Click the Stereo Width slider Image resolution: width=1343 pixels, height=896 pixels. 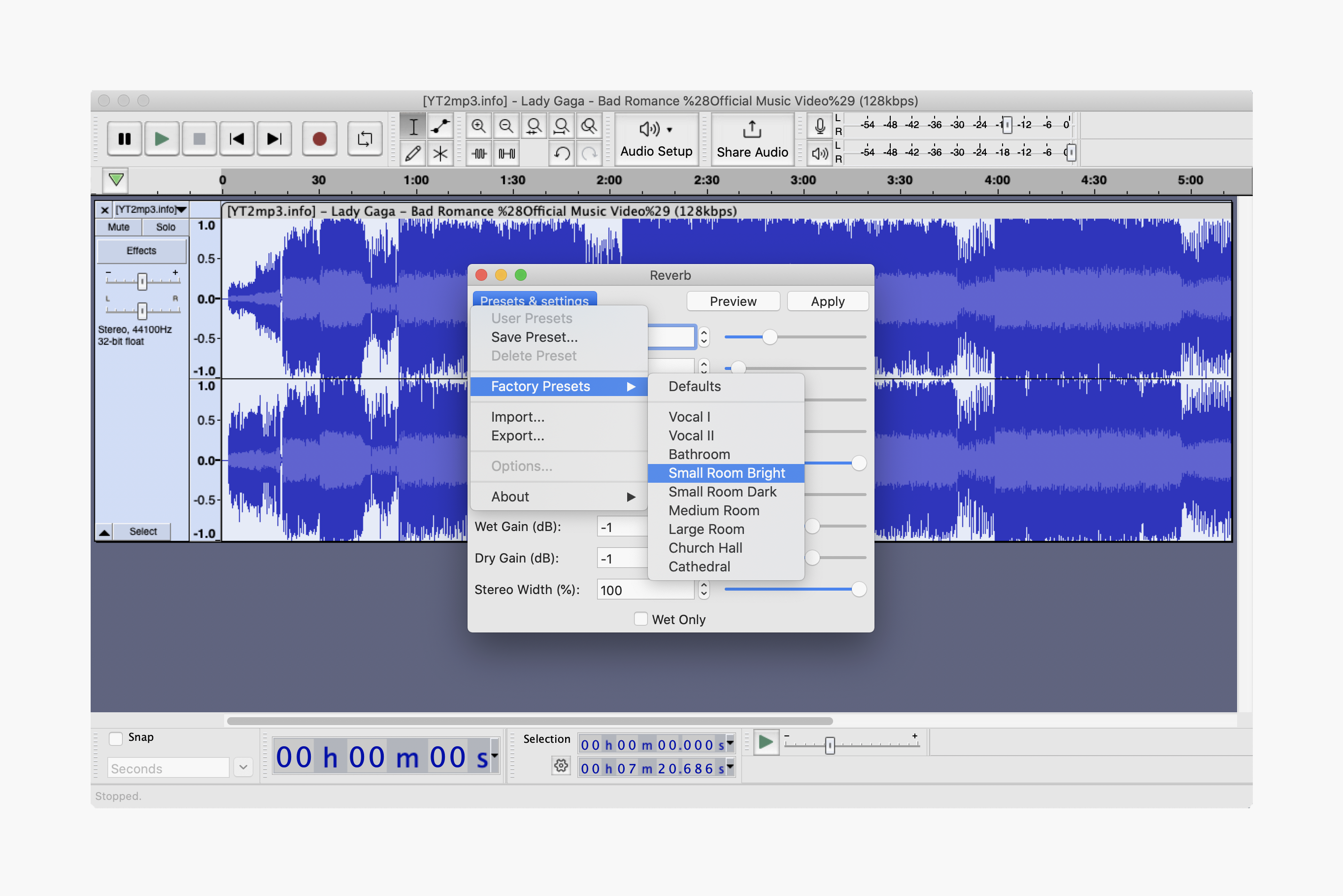(795, 589)
